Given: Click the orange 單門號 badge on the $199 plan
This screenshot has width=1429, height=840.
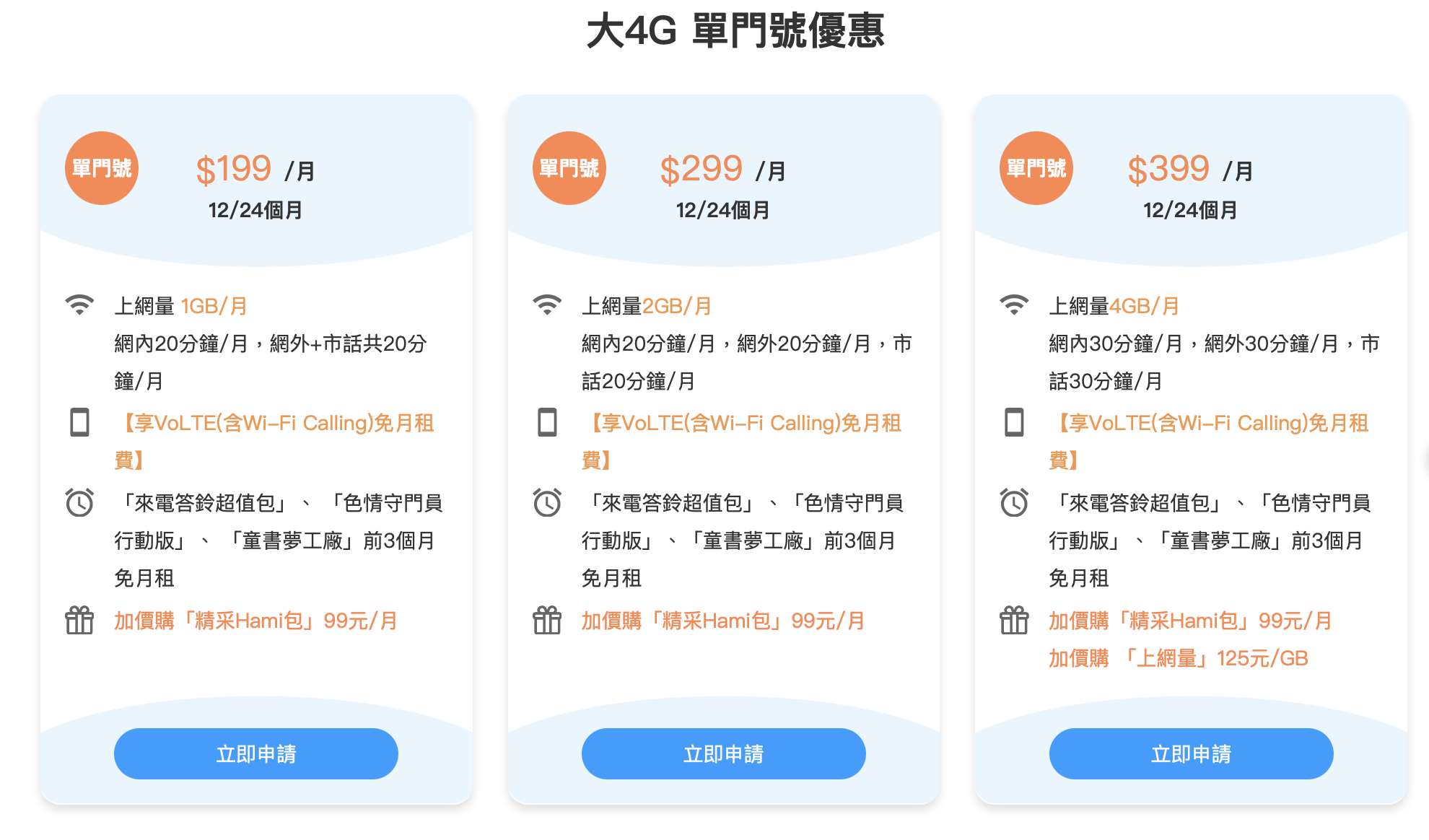Looking at the screenshot, I should [x=102, y=168].
